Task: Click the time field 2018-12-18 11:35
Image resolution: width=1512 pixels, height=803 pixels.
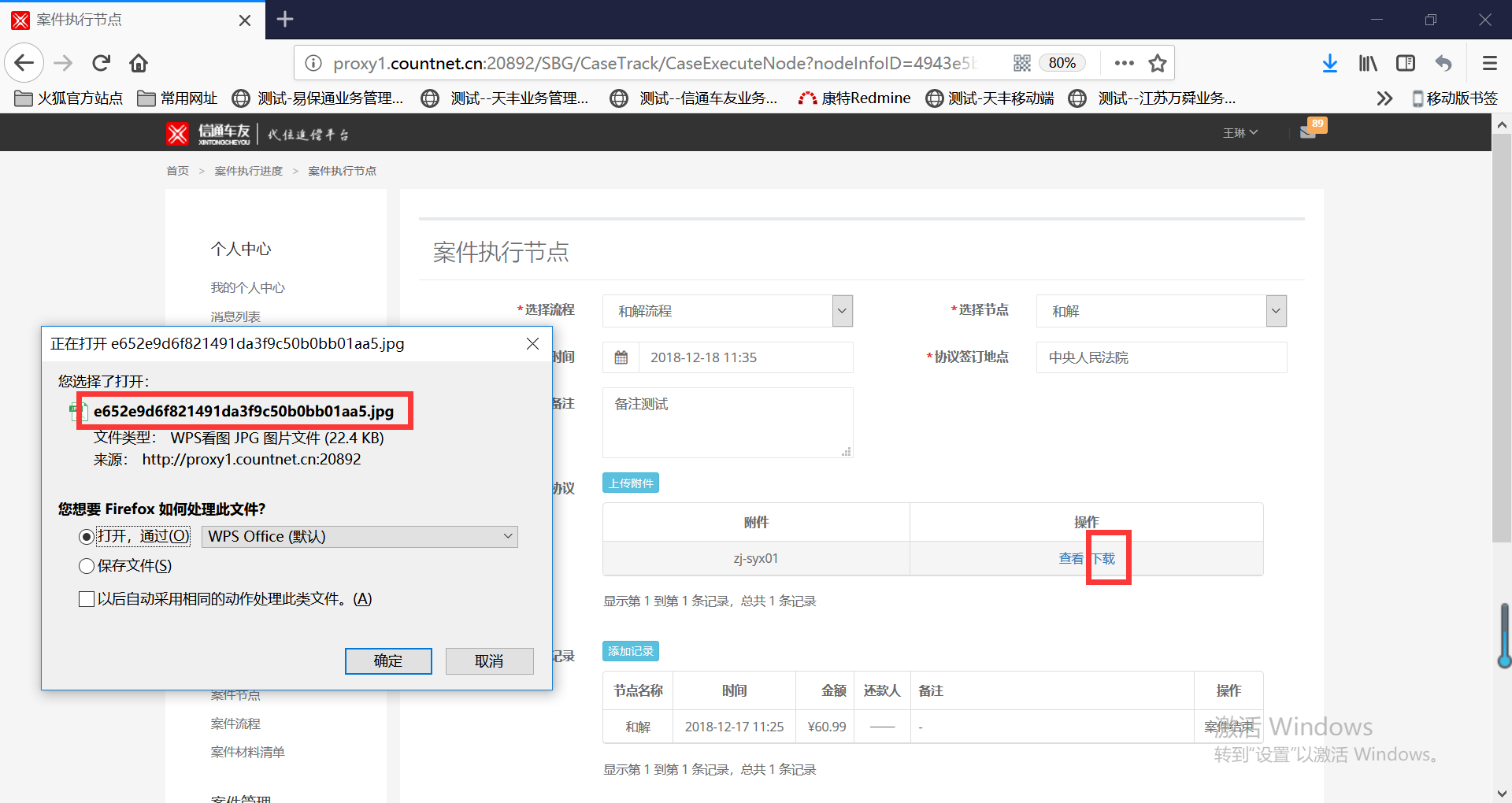Action: point(746,357)
